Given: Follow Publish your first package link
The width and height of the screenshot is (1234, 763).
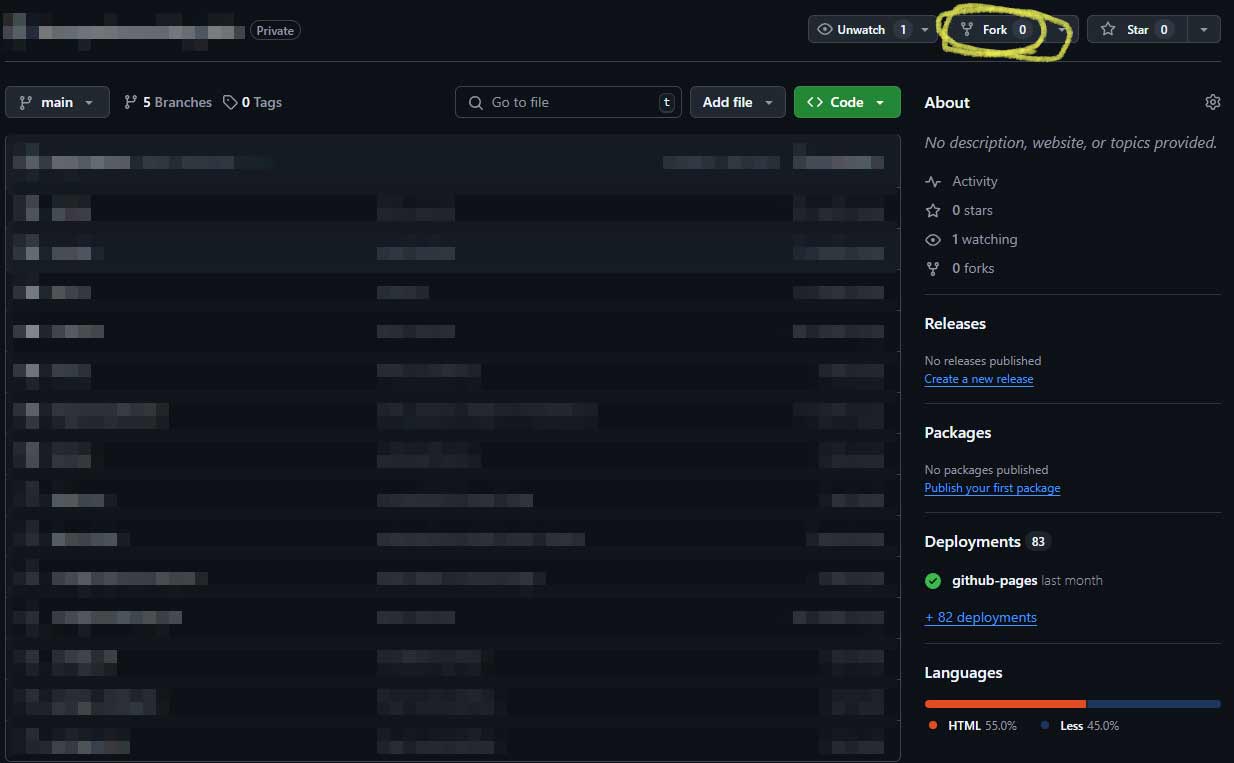Looking at the screenshot, I should 992,488.
